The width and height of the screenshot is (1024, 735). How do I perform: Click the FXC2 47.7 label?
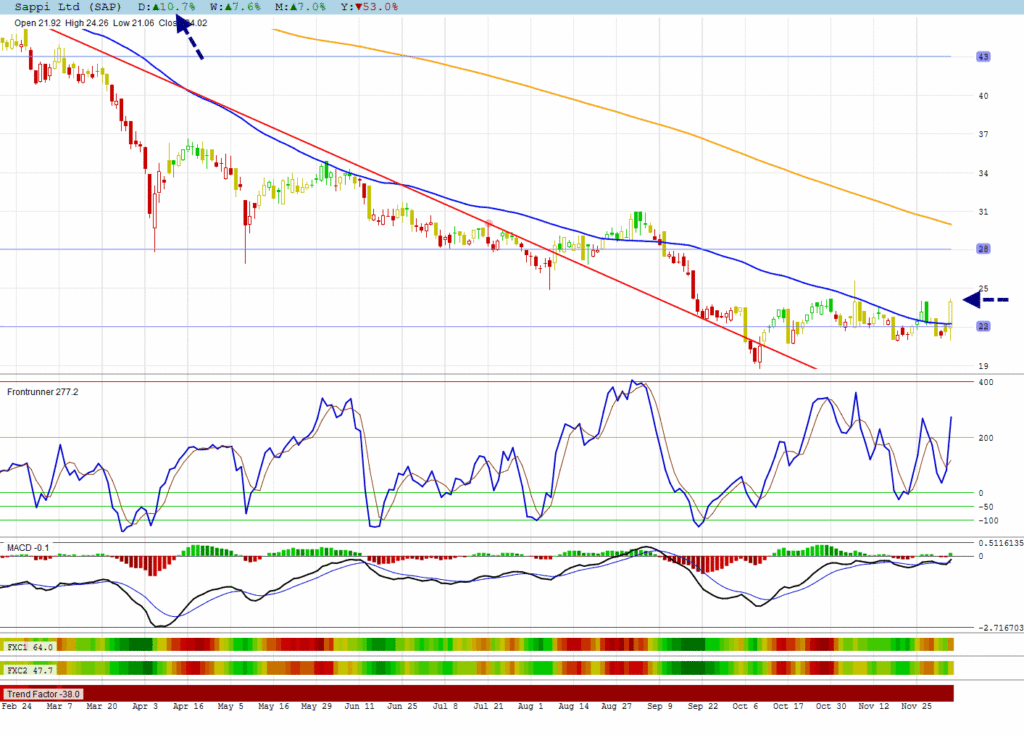pyautogui.click(x=27, y=667)
